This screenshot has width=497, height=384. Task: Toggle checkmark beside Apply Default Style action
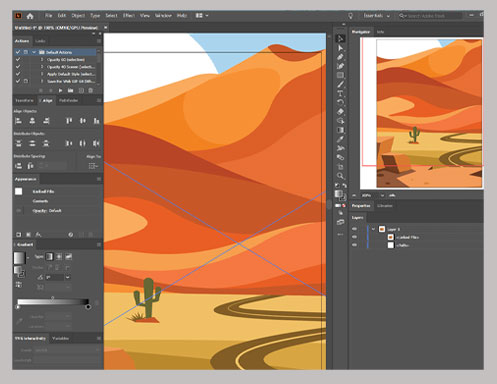18,74
